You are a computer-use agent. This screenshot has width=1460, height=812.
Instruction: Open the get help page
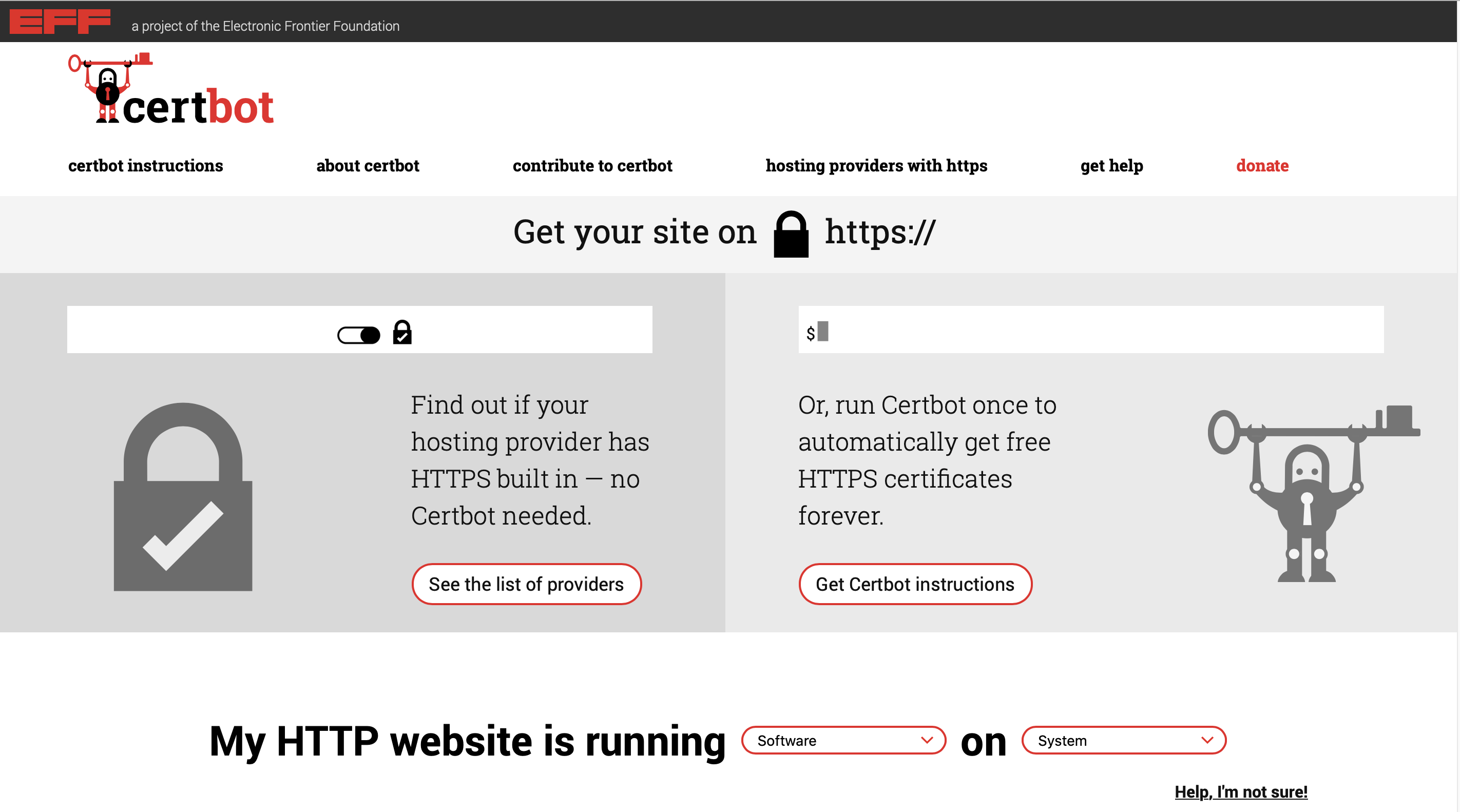point(1111,165)
